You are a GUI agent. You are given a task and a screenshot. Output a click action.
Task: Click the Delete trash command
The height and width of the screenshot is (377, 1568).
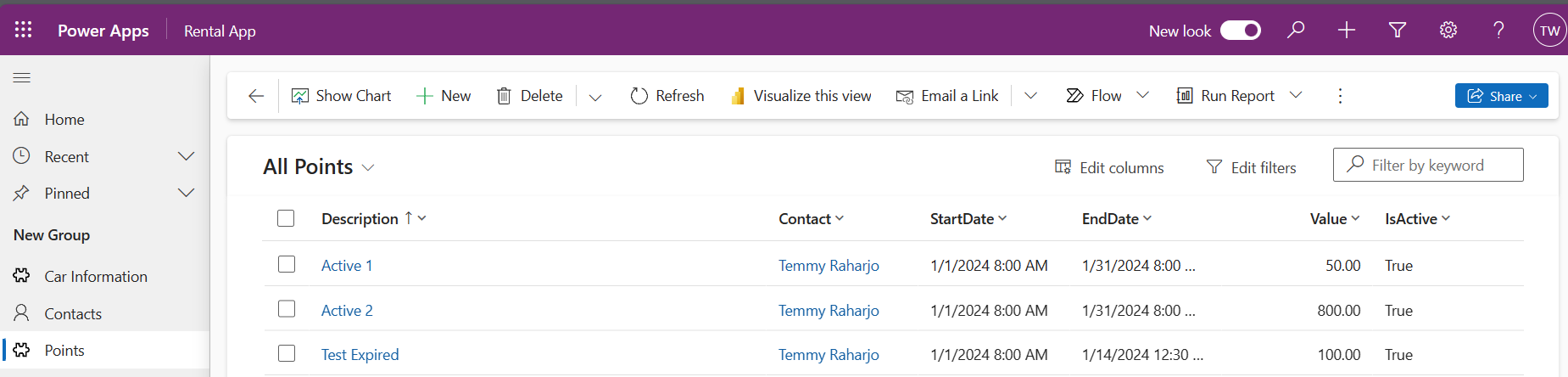pos(529,96)
